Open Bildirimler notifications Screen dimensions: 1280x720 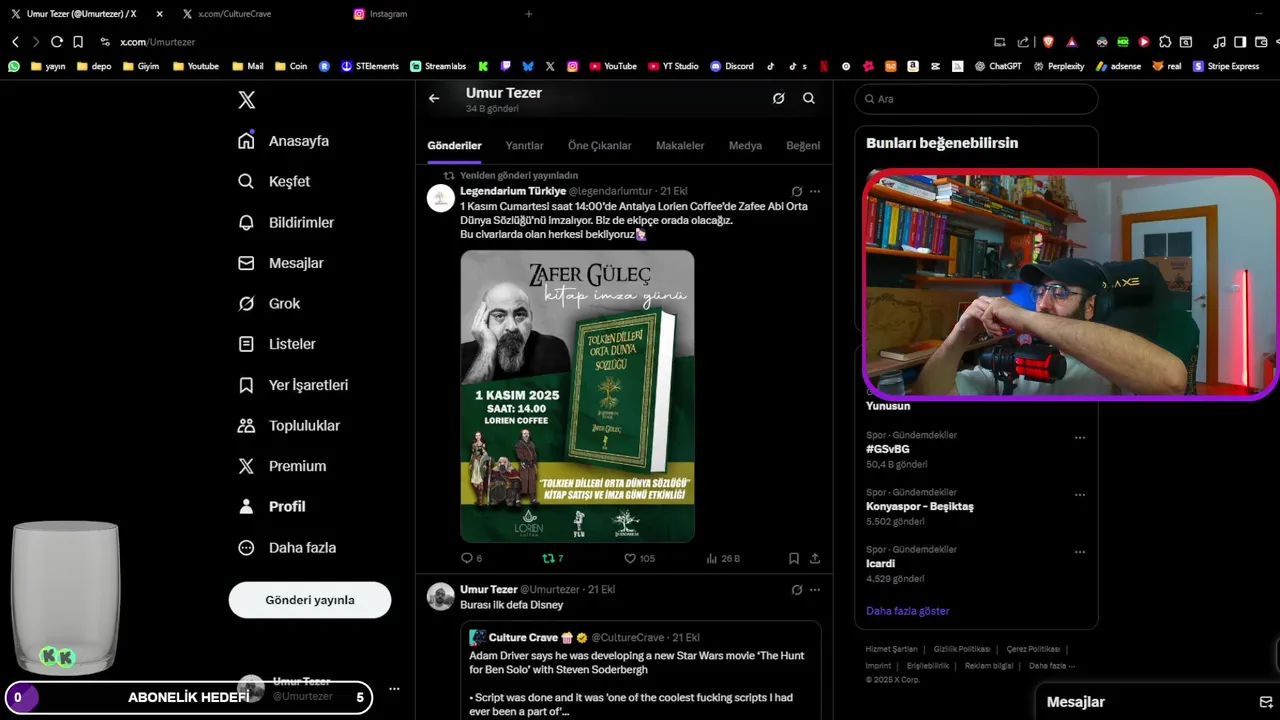pyautogui.click(x=285, y=222)
